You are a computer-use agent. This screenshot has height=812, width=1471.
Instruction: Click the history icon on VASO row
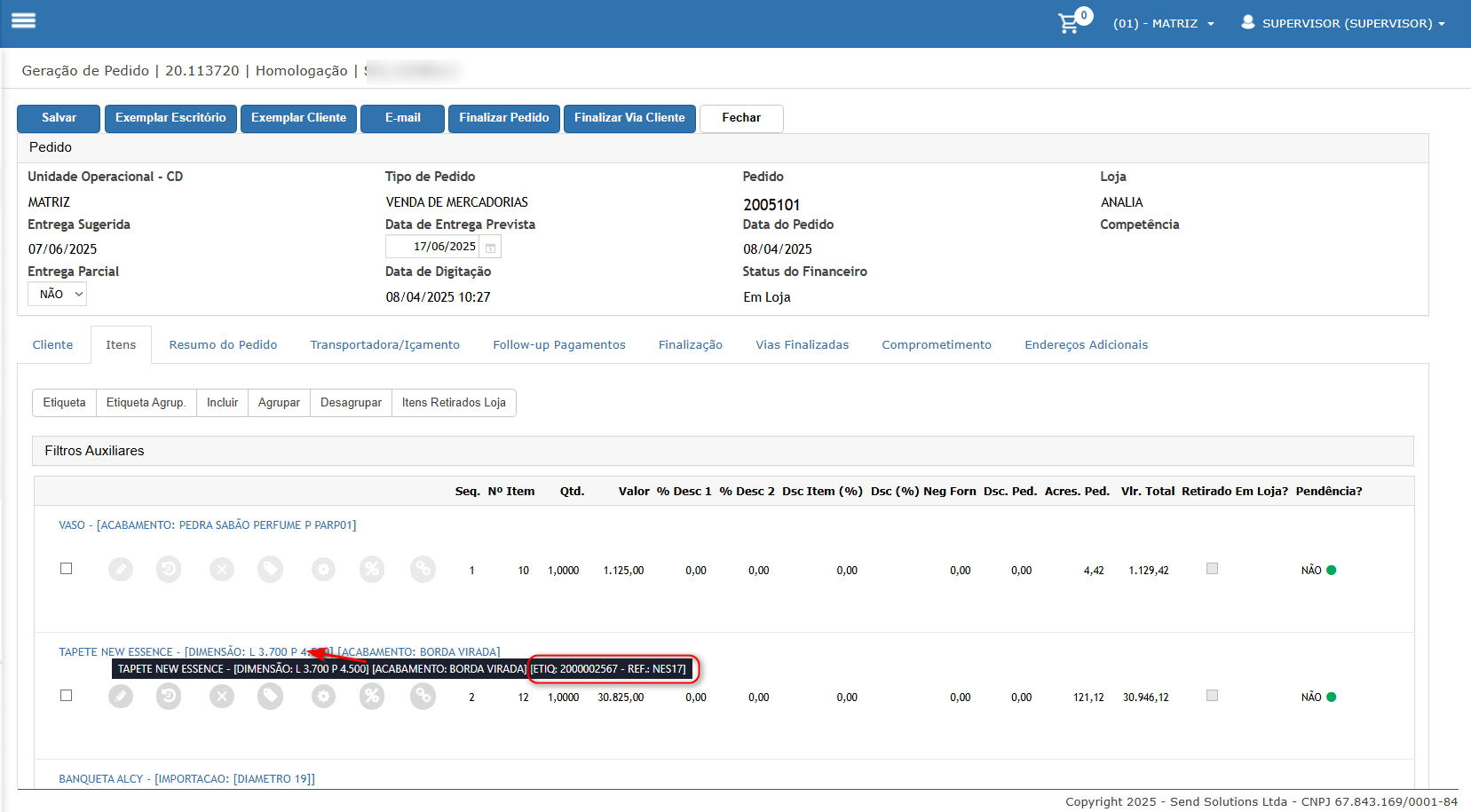tap(169, 569)
